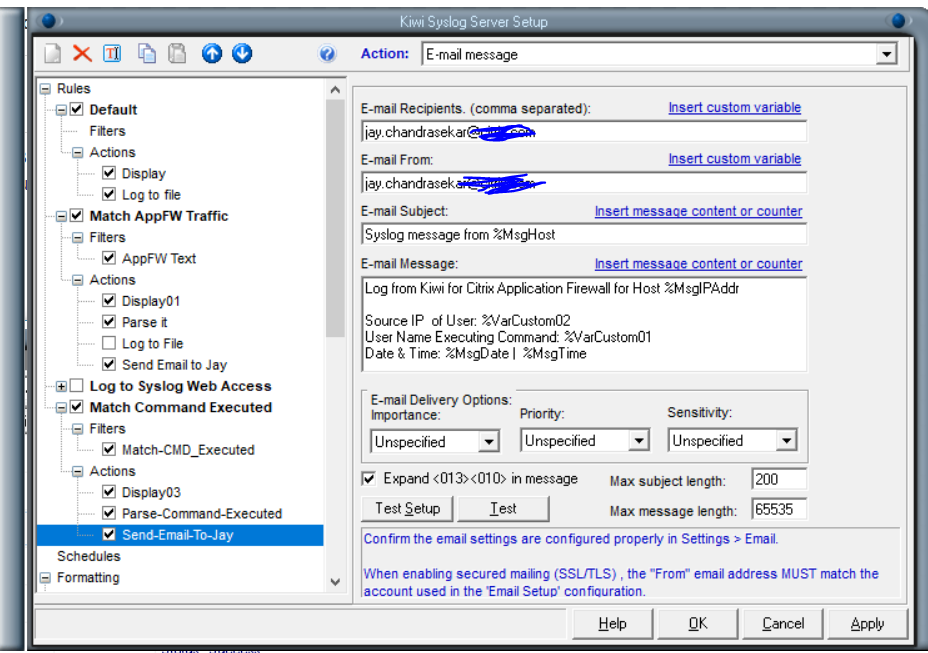
Task: Select Parse it action in tree
Action: pos(144,322)
